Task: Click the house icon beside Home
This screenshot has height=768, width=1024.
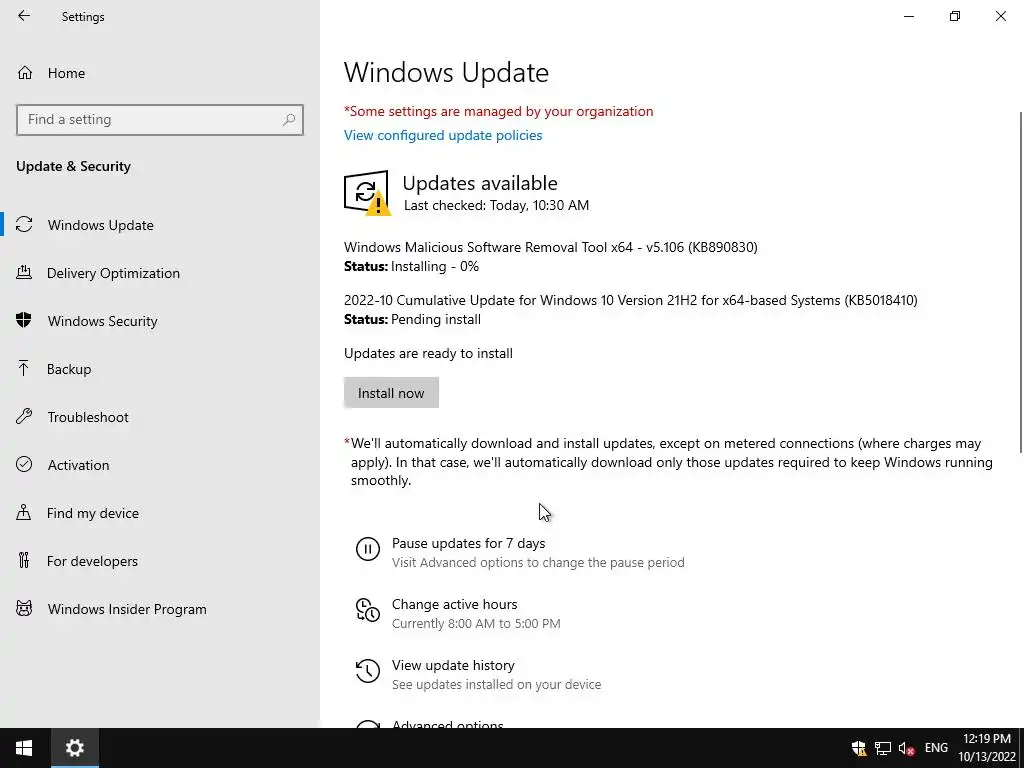Action: click(25, 72)
